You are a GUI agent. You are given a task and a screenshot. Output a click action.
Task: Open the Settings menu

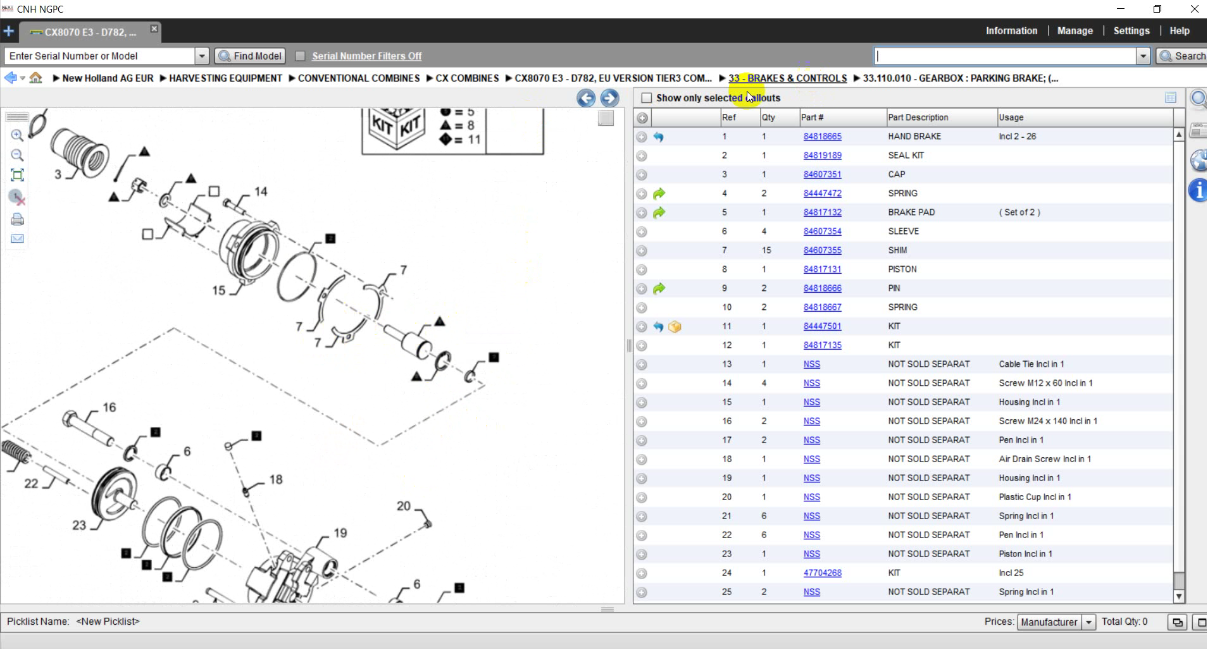tap(1131, 31)
